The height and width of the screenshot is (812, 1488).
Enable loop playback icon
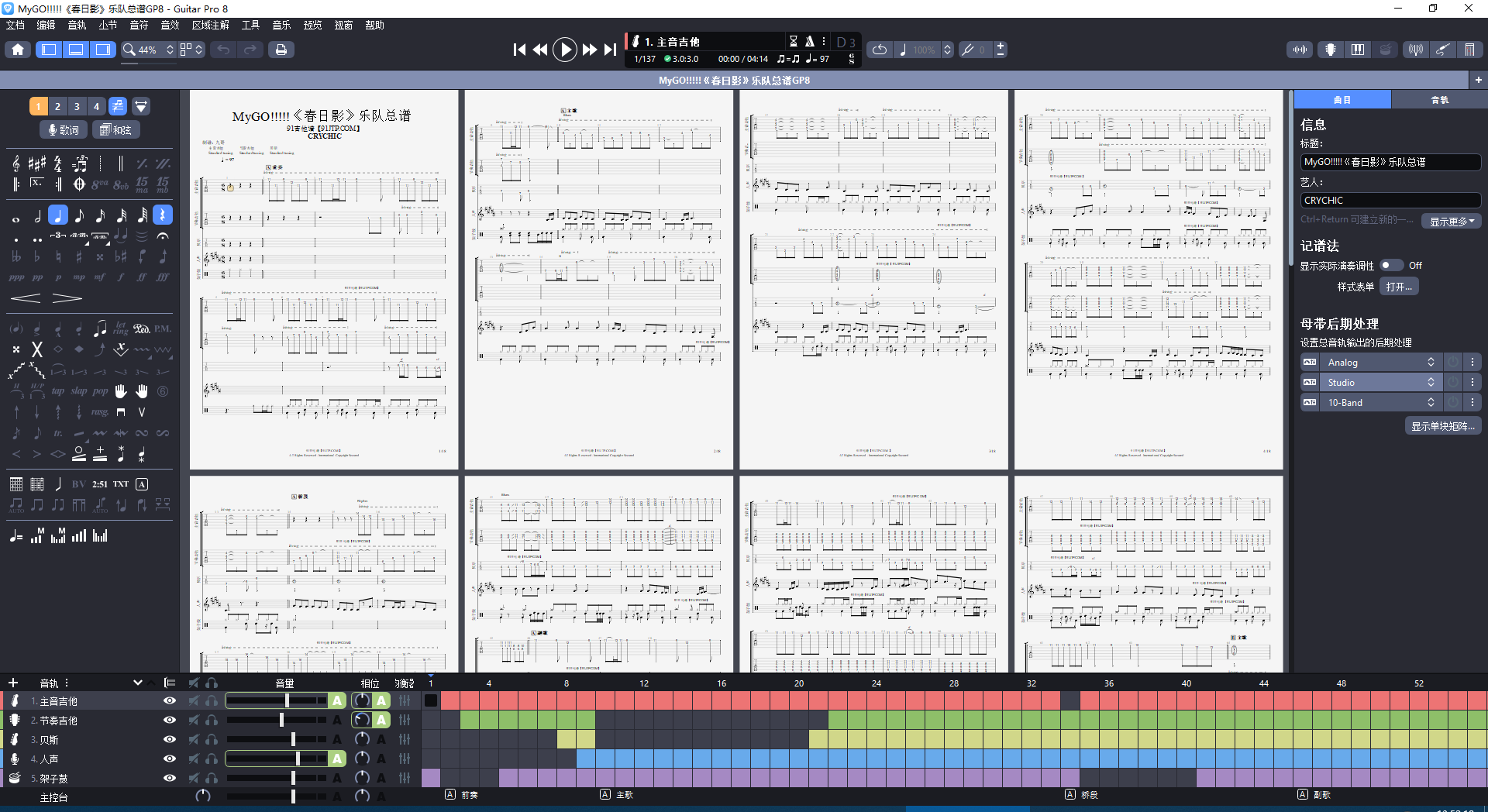(x=880, y=50)
